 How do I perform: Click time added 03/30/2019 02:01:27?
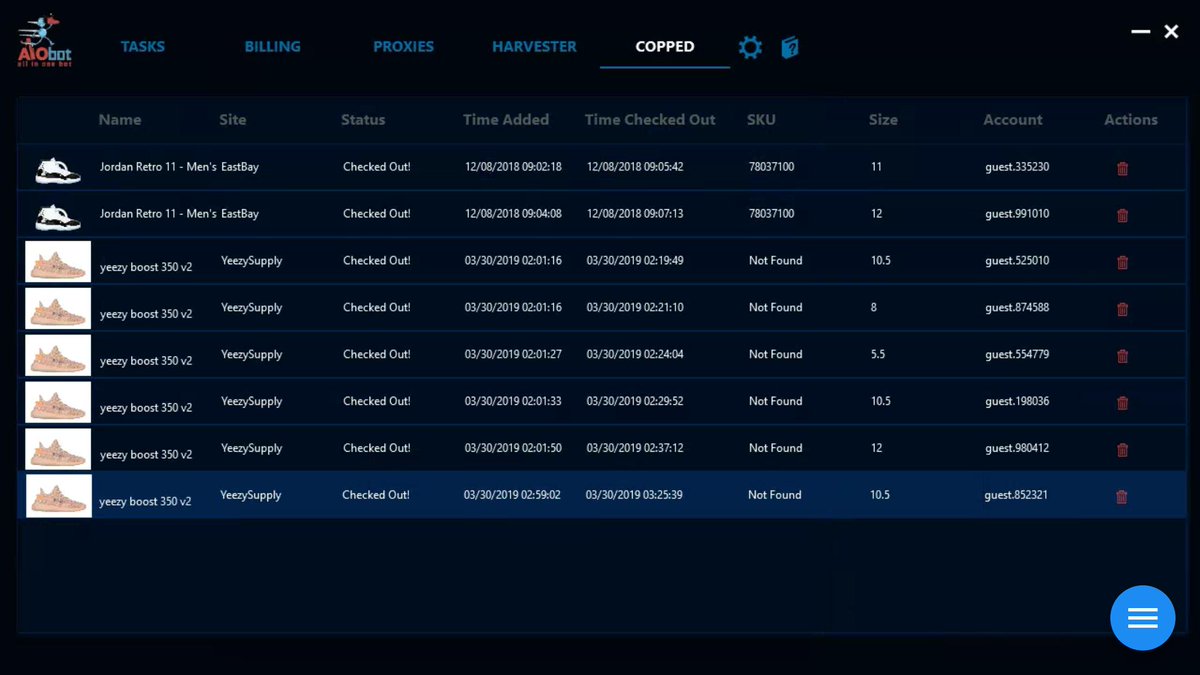513,355
